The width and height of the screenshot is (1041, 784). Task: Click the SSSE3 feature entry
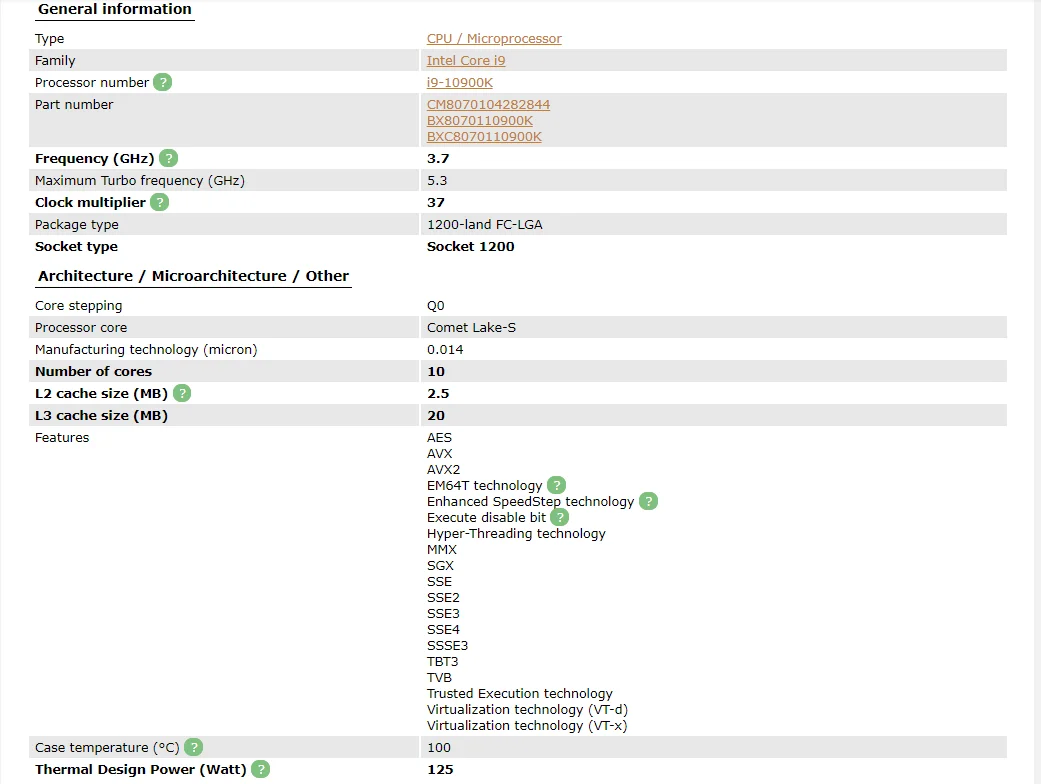coord(447,645)
